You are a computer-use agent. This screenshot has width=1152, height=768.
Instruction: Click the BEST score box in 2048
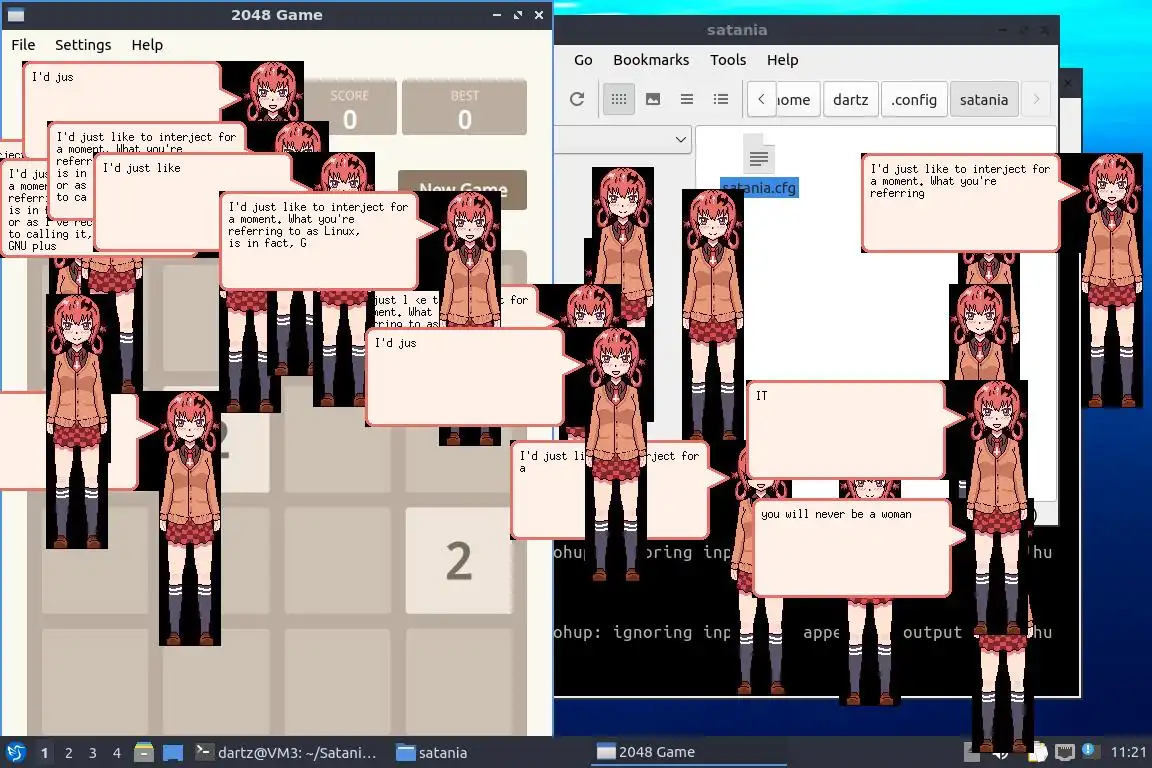pos(464,107)
